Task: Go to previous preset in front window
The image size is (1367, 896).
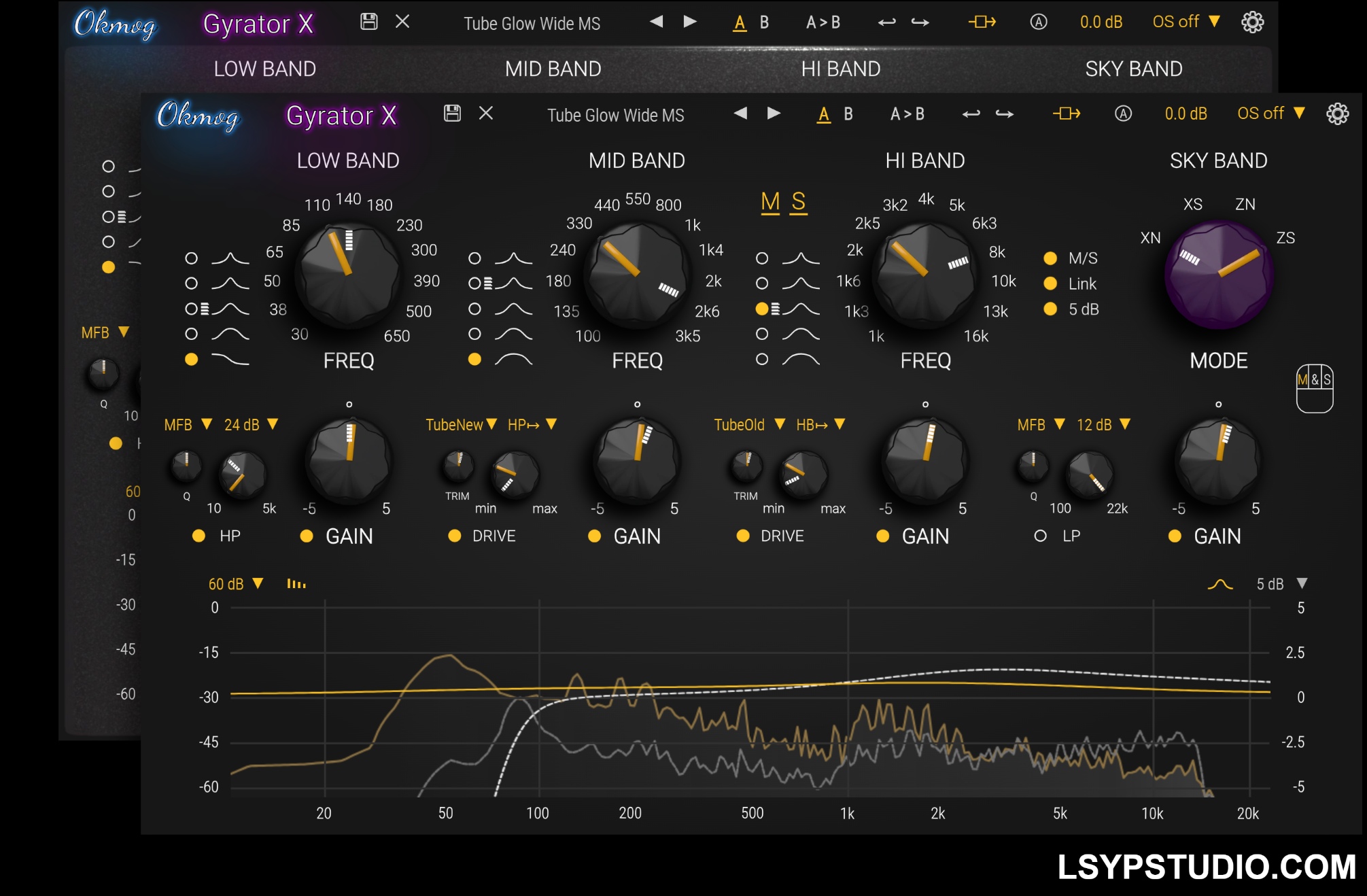Action: click(x=740, y=113)
